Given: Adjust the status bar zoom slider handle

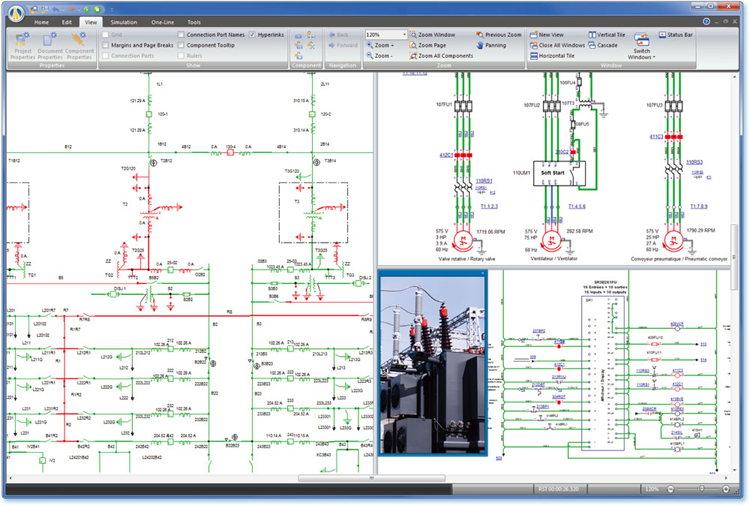Looking at the screenshot, I should tap(702, 489).
